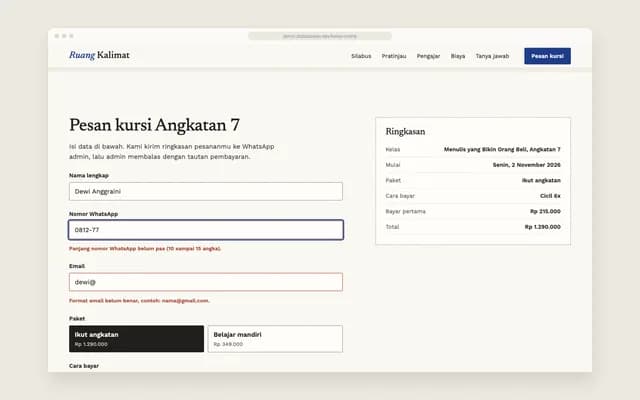This screenshot has width=640, height=400.
Task: Click the Cara bayar value Cicil 6x
Action: click(x=550, y=196)
